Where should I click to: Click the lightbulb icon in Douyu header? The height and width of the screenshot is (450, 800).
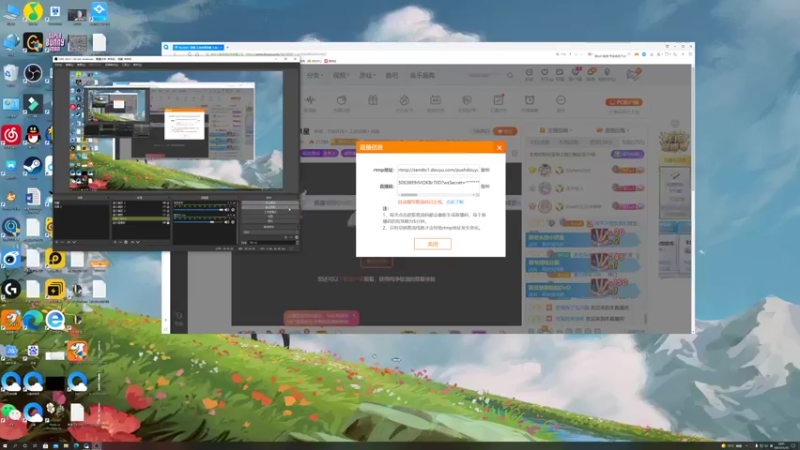(607, 72)
